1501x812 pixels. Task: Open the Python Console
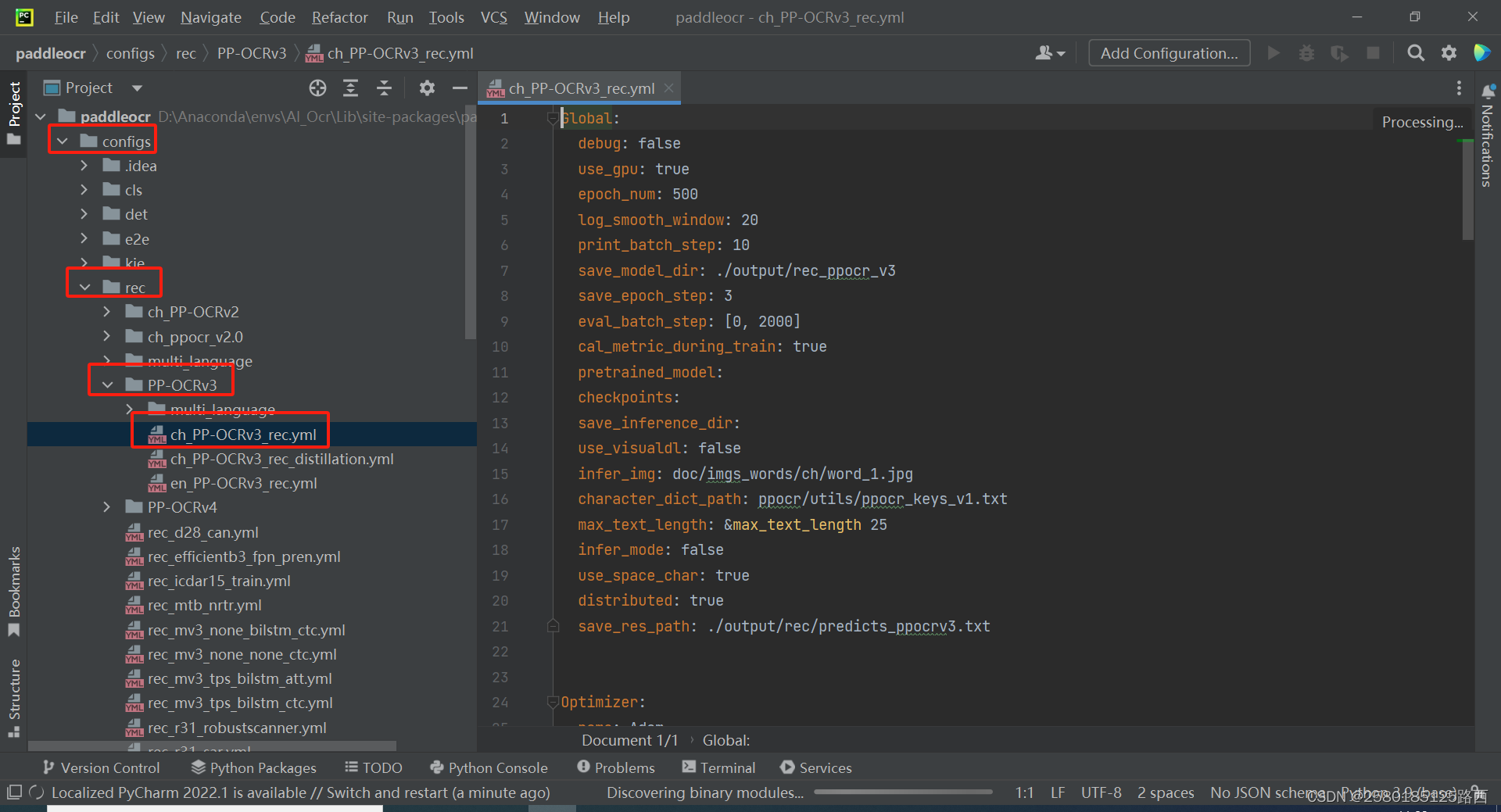pyautogui.click(x=489, y=768)
